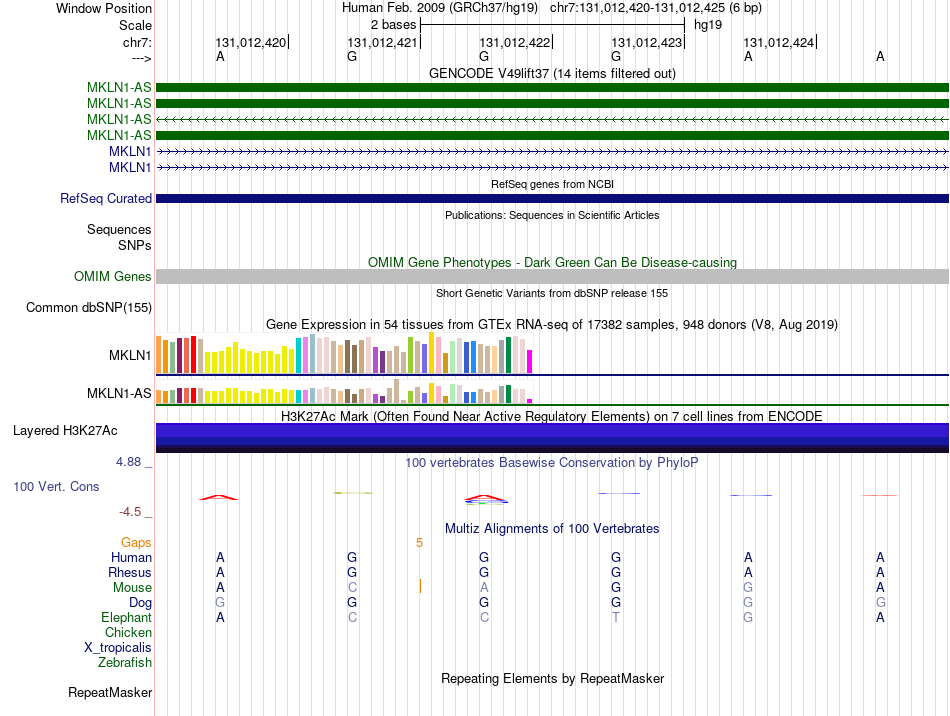The image size is (950, 716).
Task: Open the OMIM Gene Phenotypes track title
Action: click(x=552, y=262)
